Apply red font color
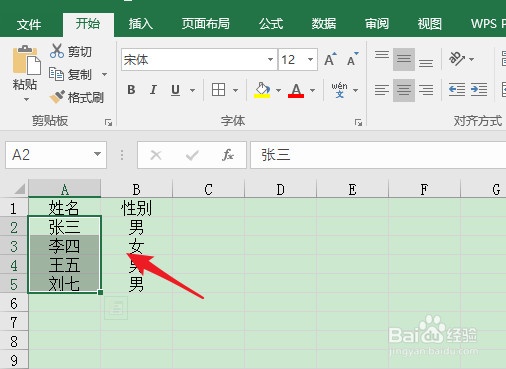The height and width of the screenshot is (369, 506). tap(296, 90)
